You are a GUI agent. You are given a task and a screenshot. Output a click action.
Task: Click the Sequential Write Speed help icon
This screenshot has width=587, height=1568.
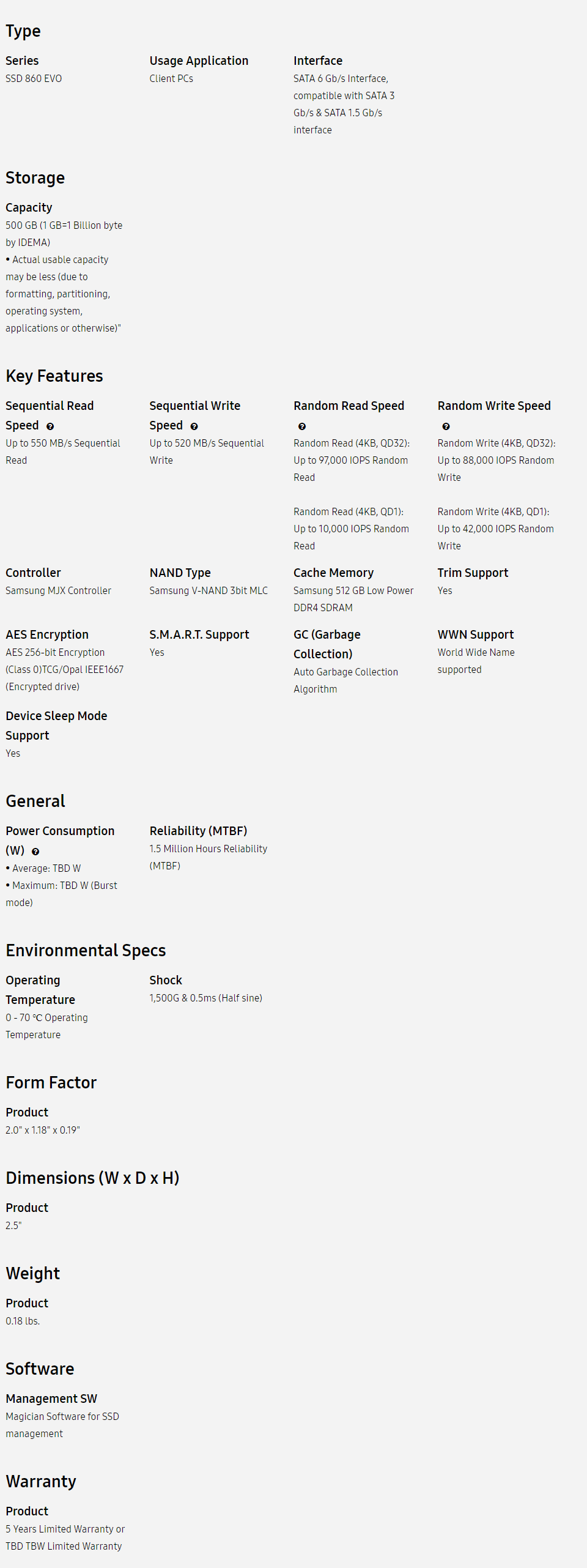(x=194, y=426)
